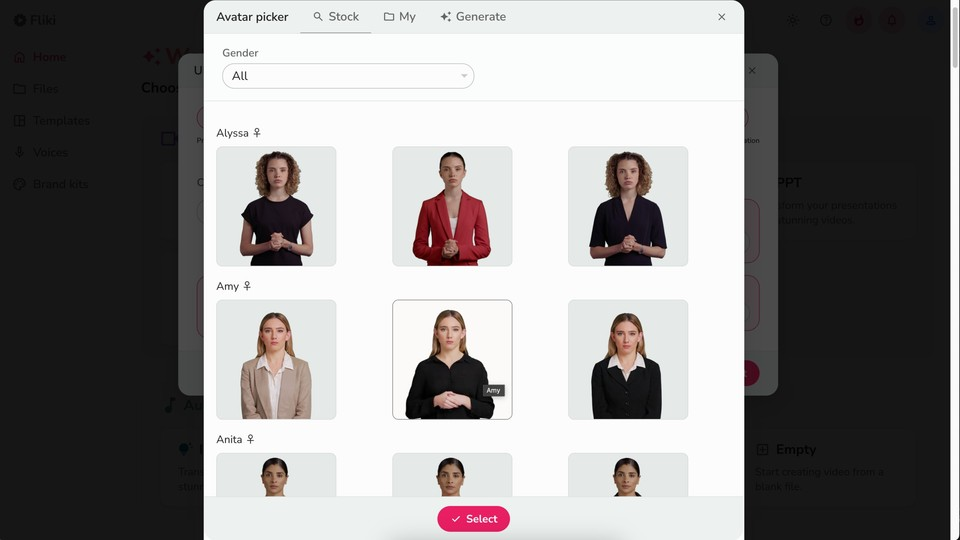Click the Alyssa group label
This screenshot has height=540, width=960.
click(233, 133)
